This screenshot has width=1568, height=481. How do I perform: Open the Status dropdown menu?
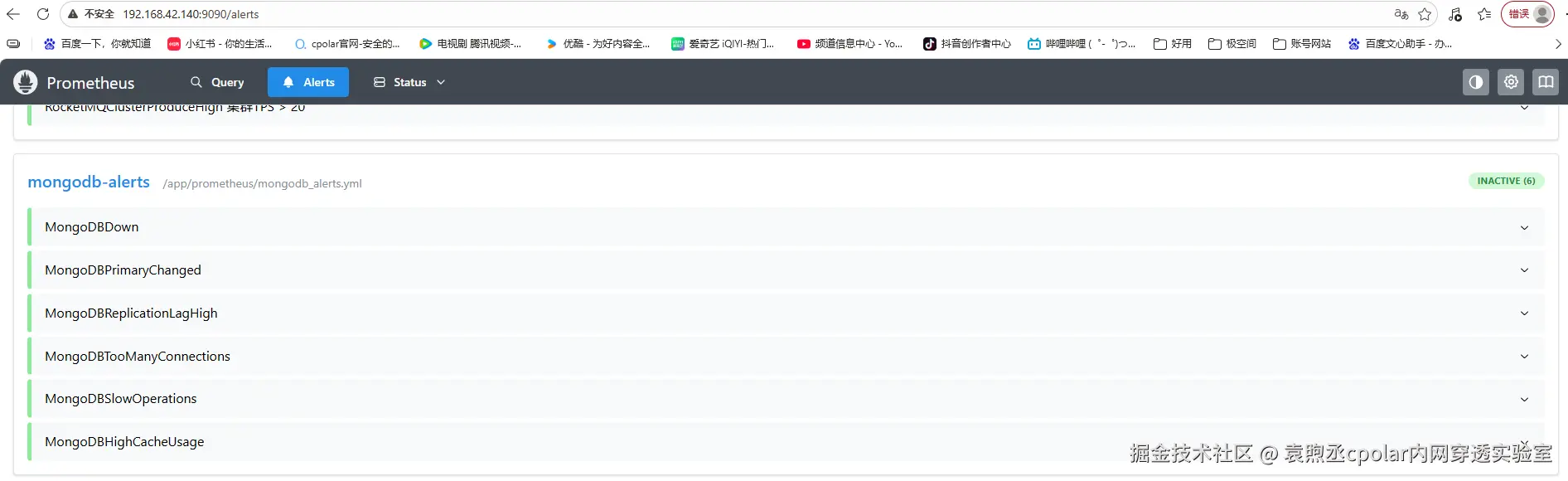[409, 82]
